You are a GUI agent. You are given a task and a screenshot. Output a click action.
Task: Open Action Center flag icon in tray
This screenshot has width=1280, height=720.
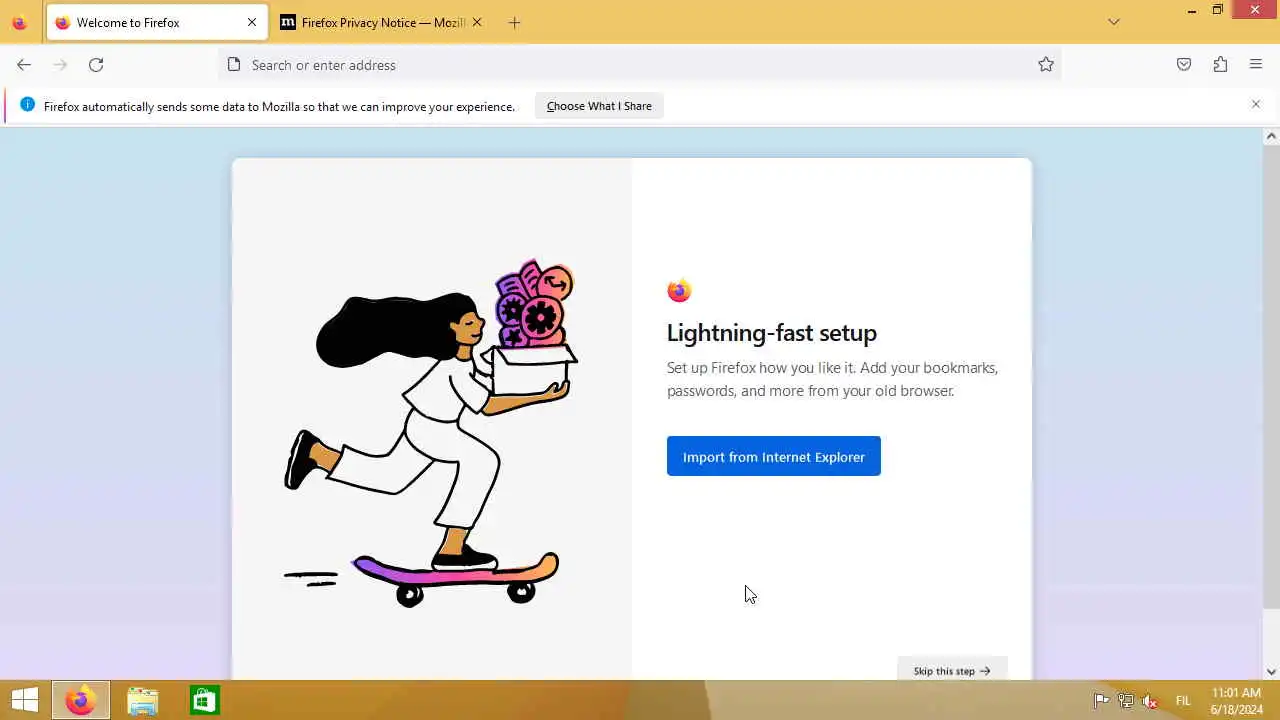pos(1101,701)
